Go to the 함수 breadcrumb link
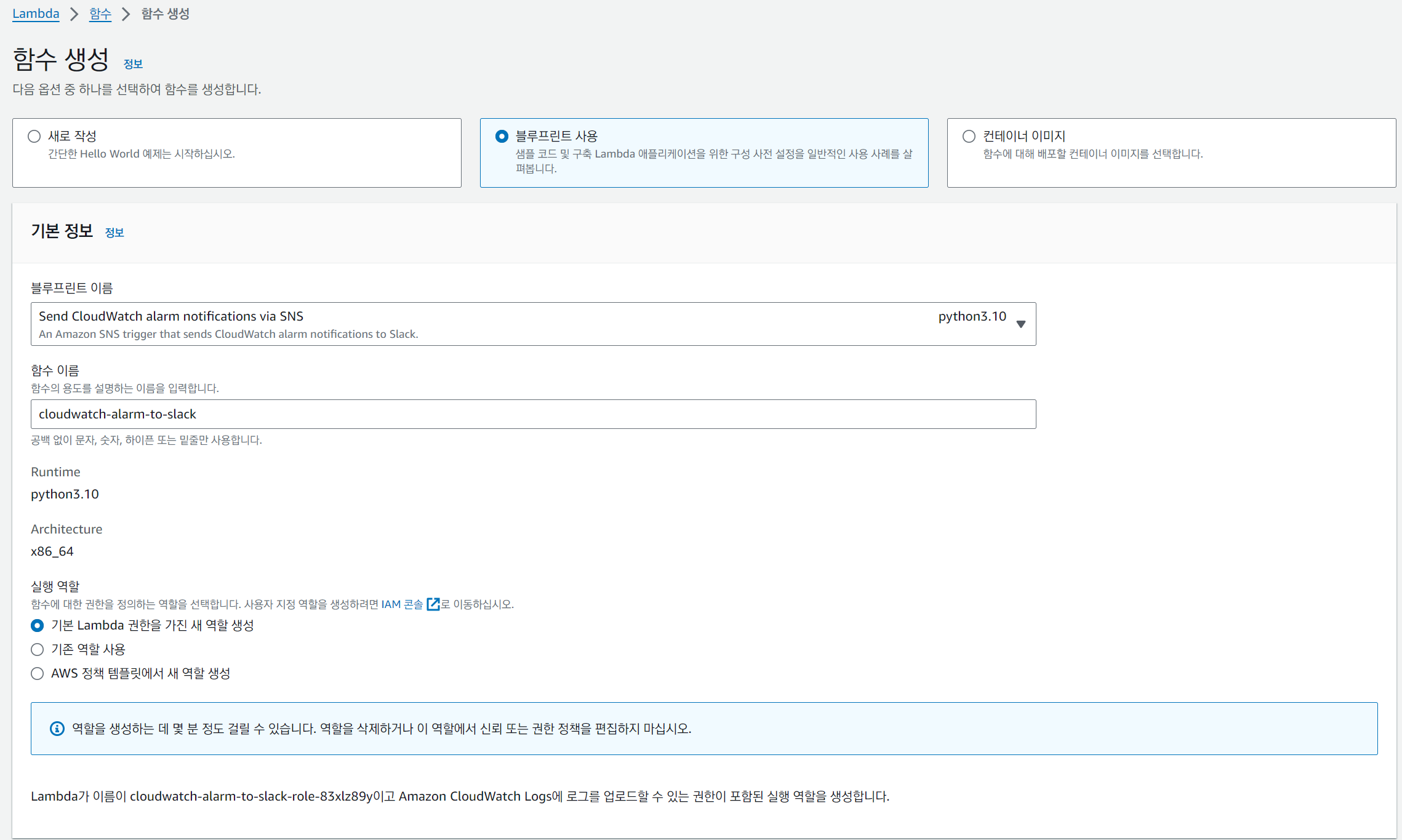Image resolution: width=1402 pixels, height=840 pixels. (100, 14)
